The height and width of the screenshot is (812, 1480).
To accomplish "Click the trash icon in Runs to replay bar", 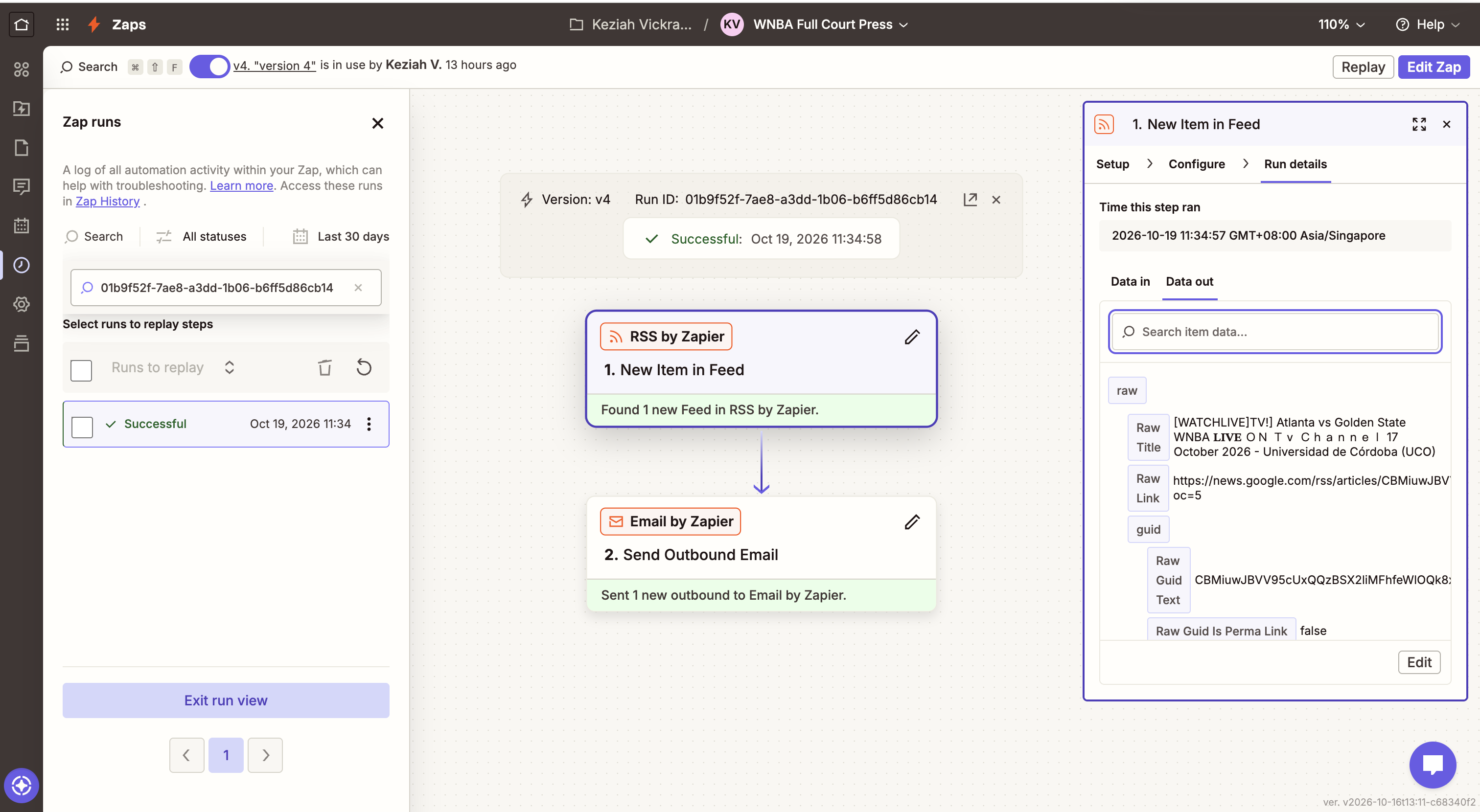I will [324, 367].
